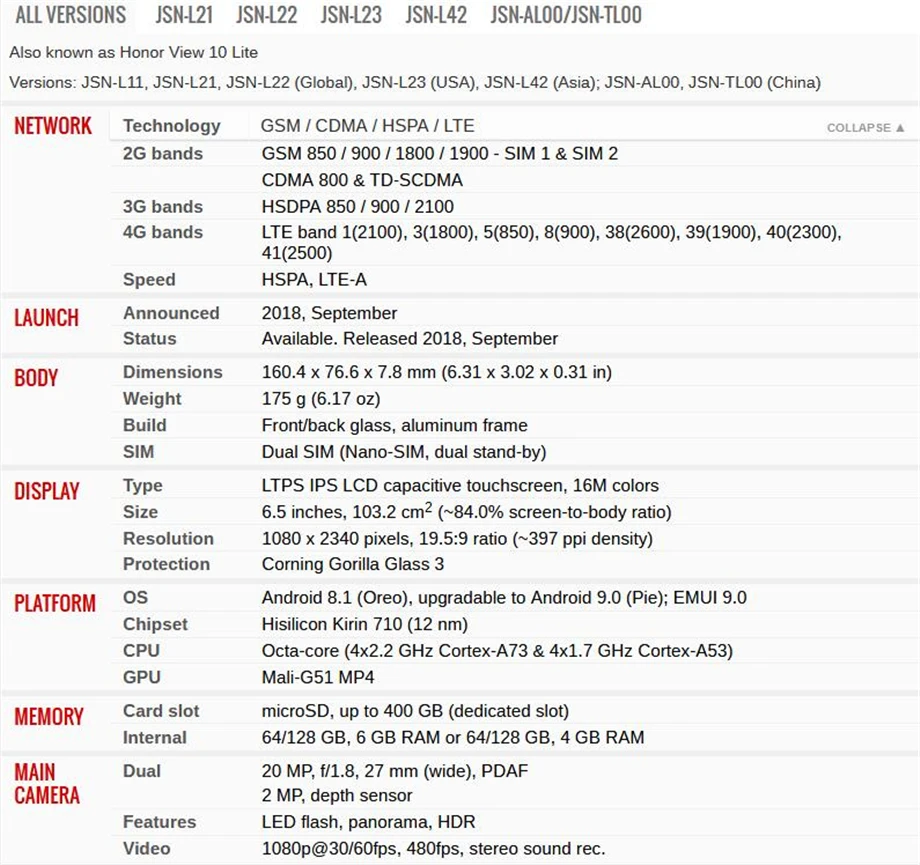920x865 pixels.
Task: Click the 3G bands label
Action: [163, 207]
